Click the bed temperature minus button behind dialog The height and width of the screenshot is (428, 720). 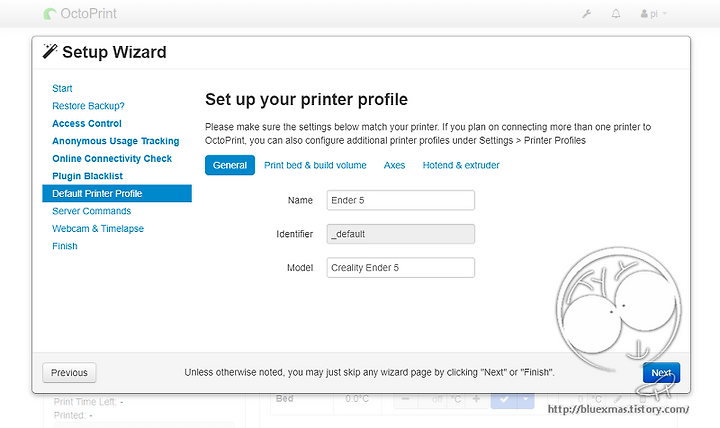tap(405, 399)
